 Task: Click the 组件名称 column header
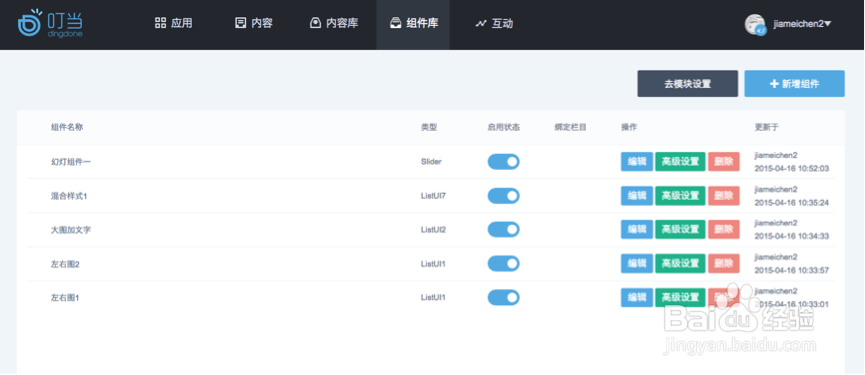(x=67, y=127)
